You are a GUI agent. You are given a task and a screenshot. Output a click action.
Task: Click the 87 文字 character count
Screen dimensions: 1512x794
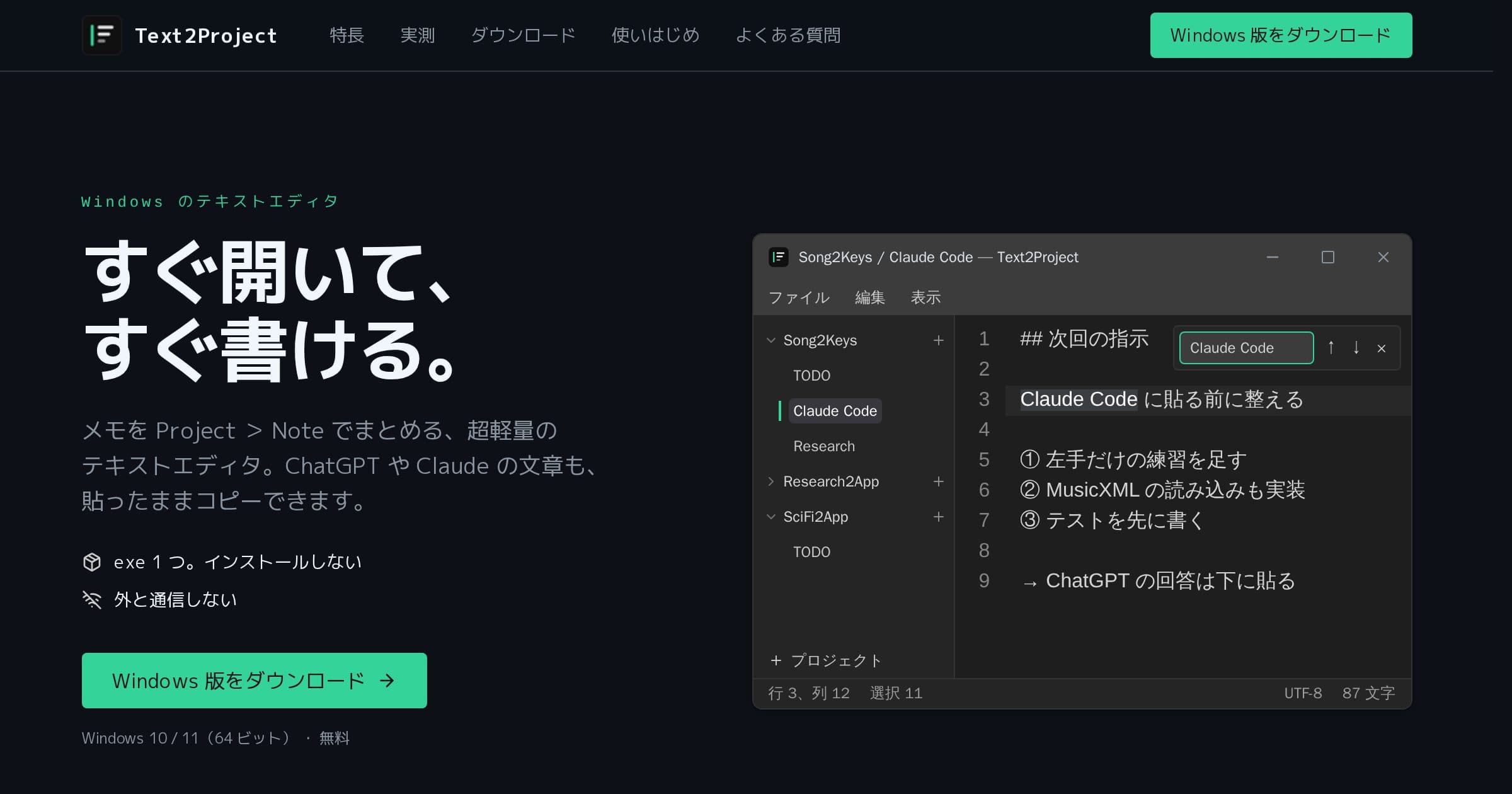coord(1368,693)
